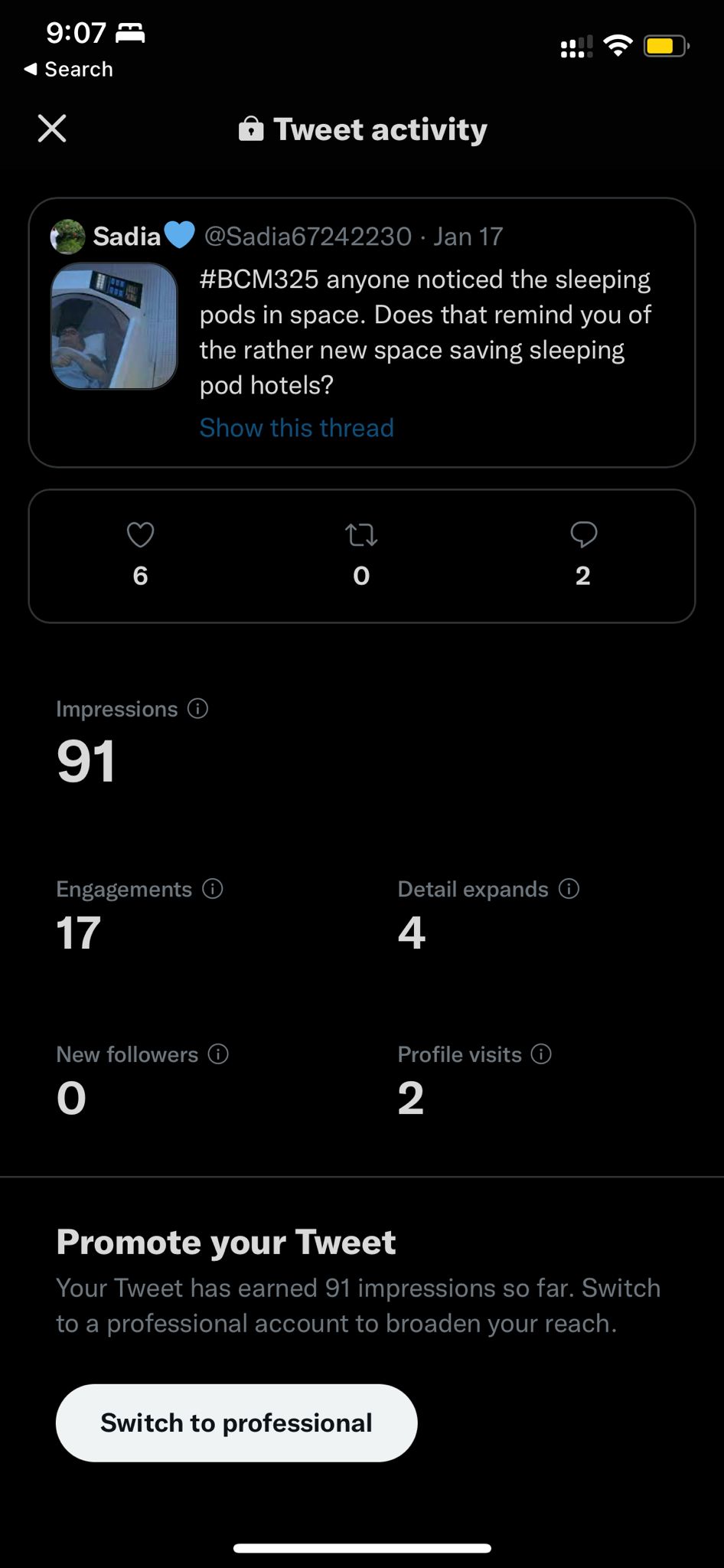
Task: Open Detail expands info icon
Action: point(569,889)
